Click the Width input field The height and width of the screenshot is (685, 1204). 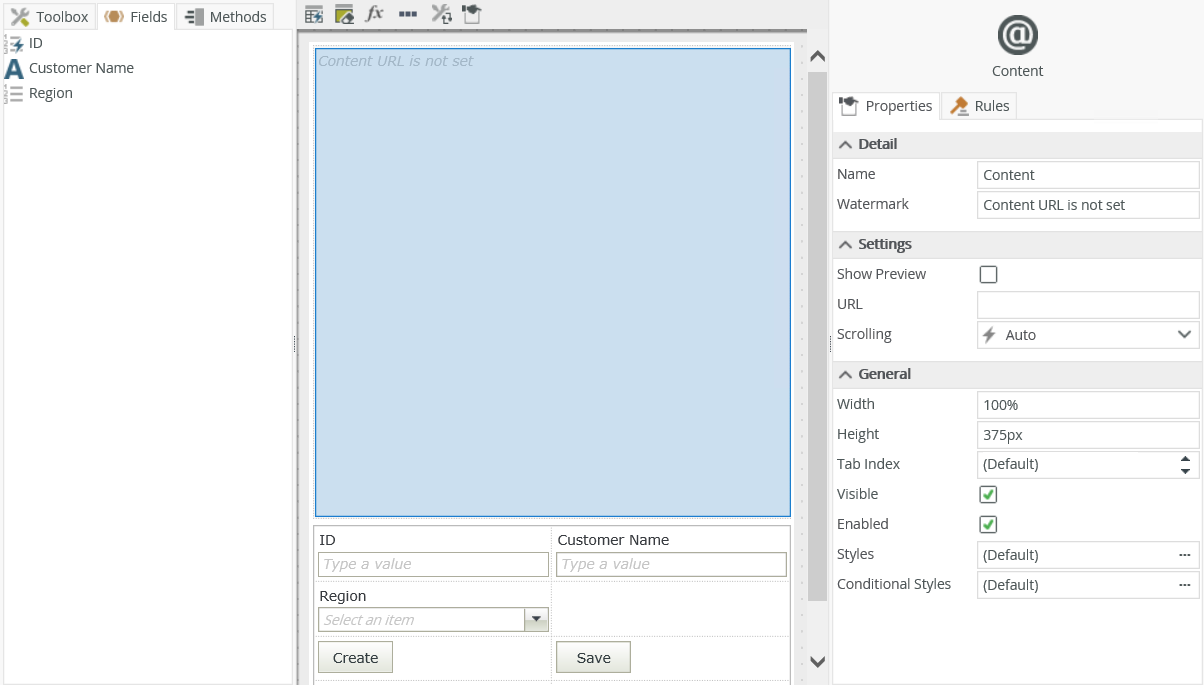(x=1088, y=404)
